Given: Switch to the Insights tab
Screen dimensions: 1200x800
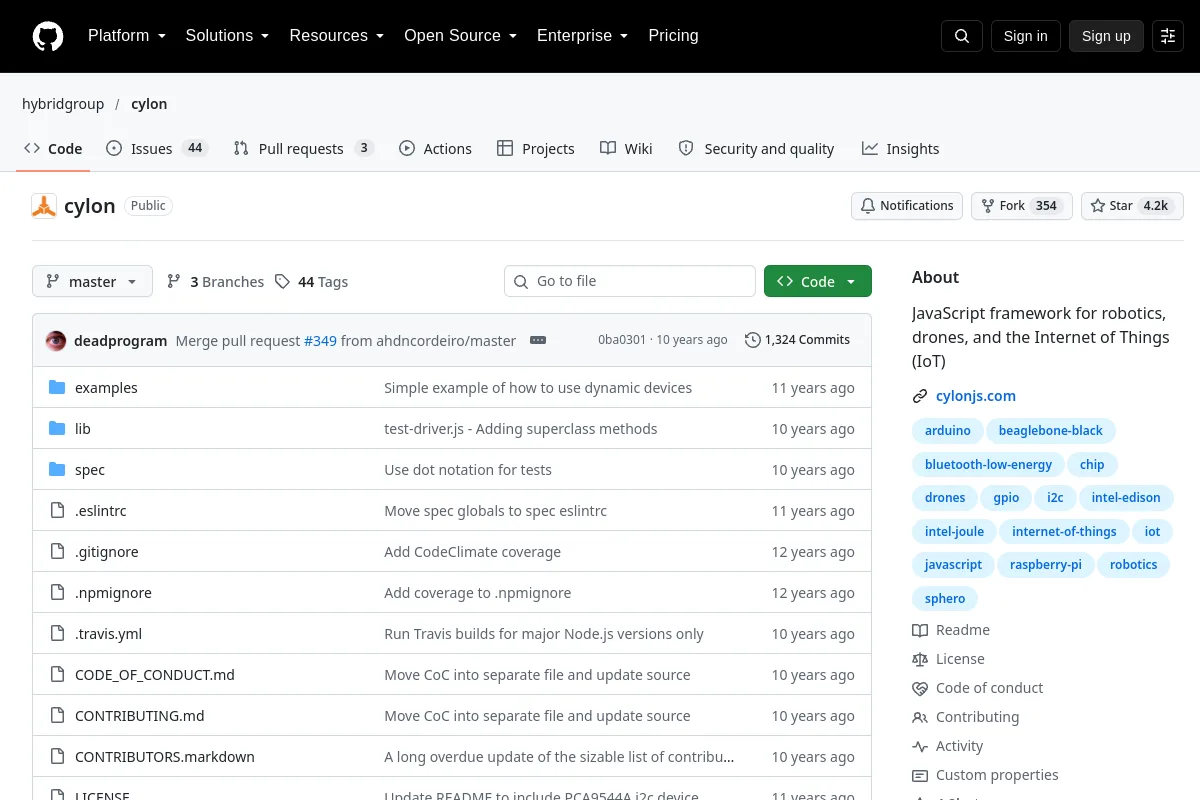Looking at the screenshot, I should (x=900, y=148).
